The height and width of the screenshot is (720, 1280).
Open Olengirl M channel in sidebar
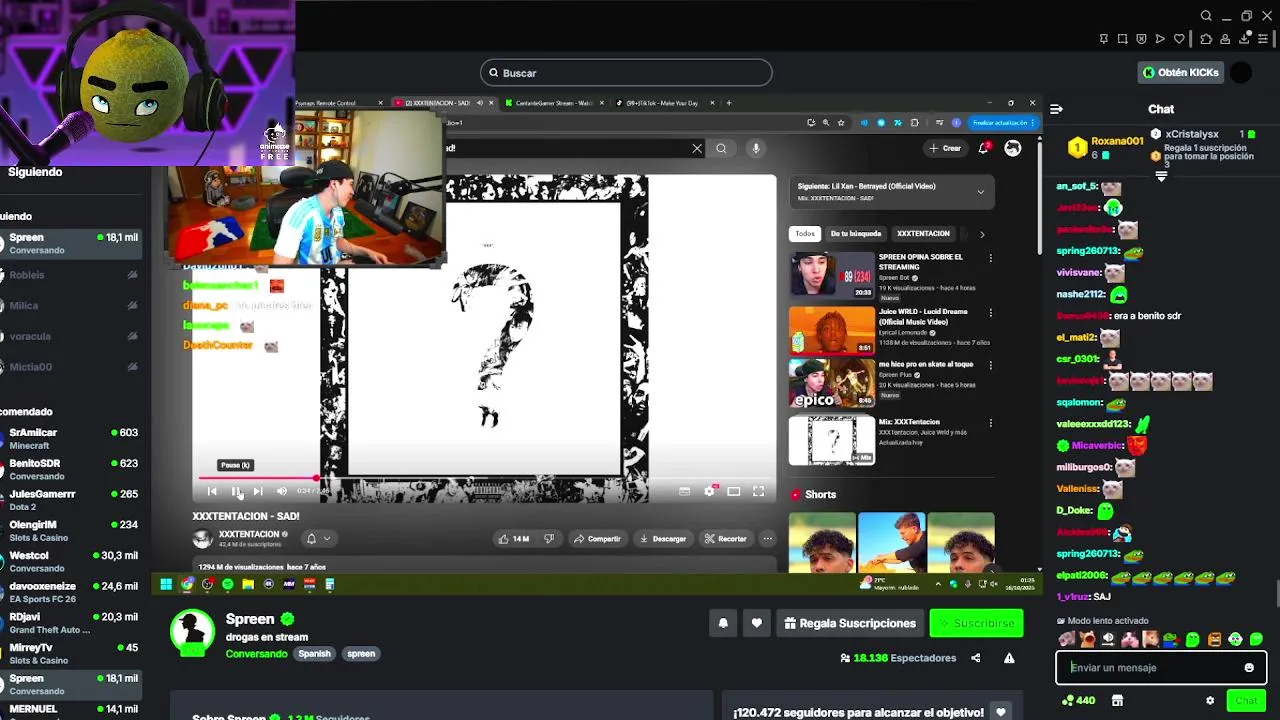(70, 530)
